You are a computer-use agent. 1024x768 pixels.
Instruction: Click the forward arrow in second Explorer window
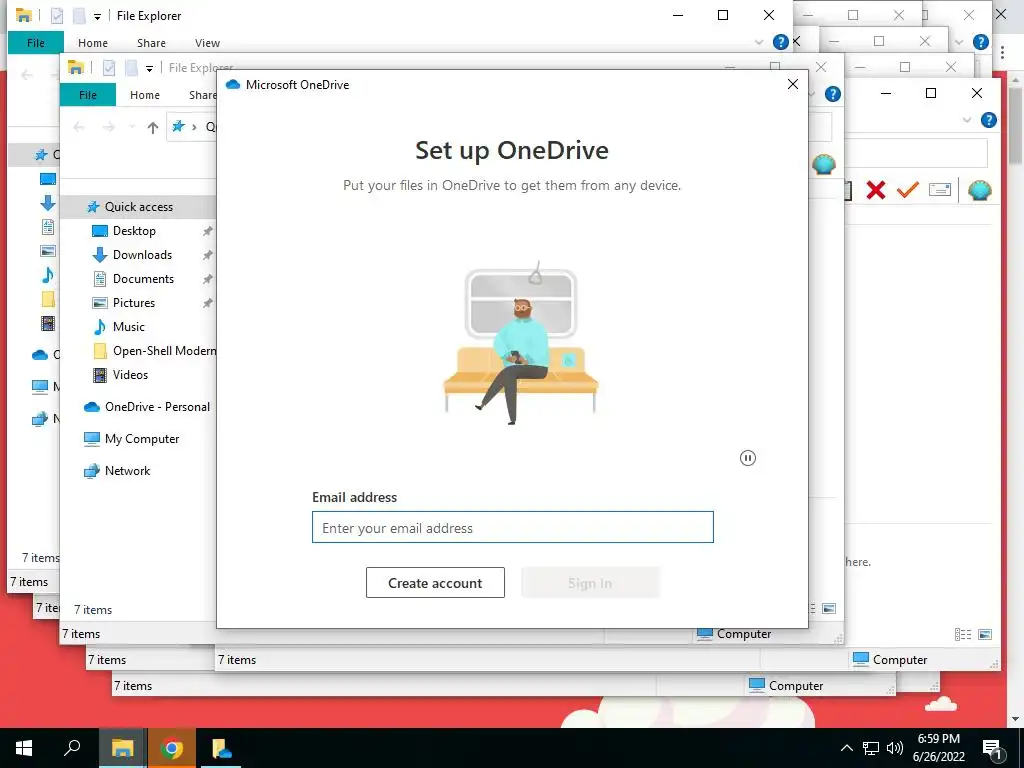coord(108,127)
